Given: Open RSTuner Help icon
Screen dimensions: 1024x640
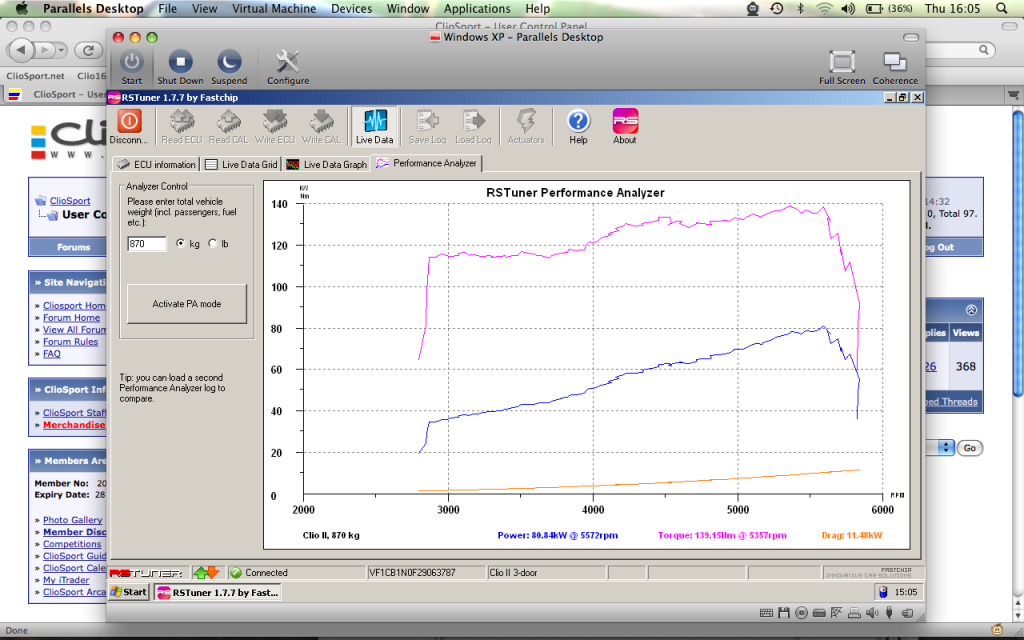Looking at the screenshot, I should pos(578,122).
